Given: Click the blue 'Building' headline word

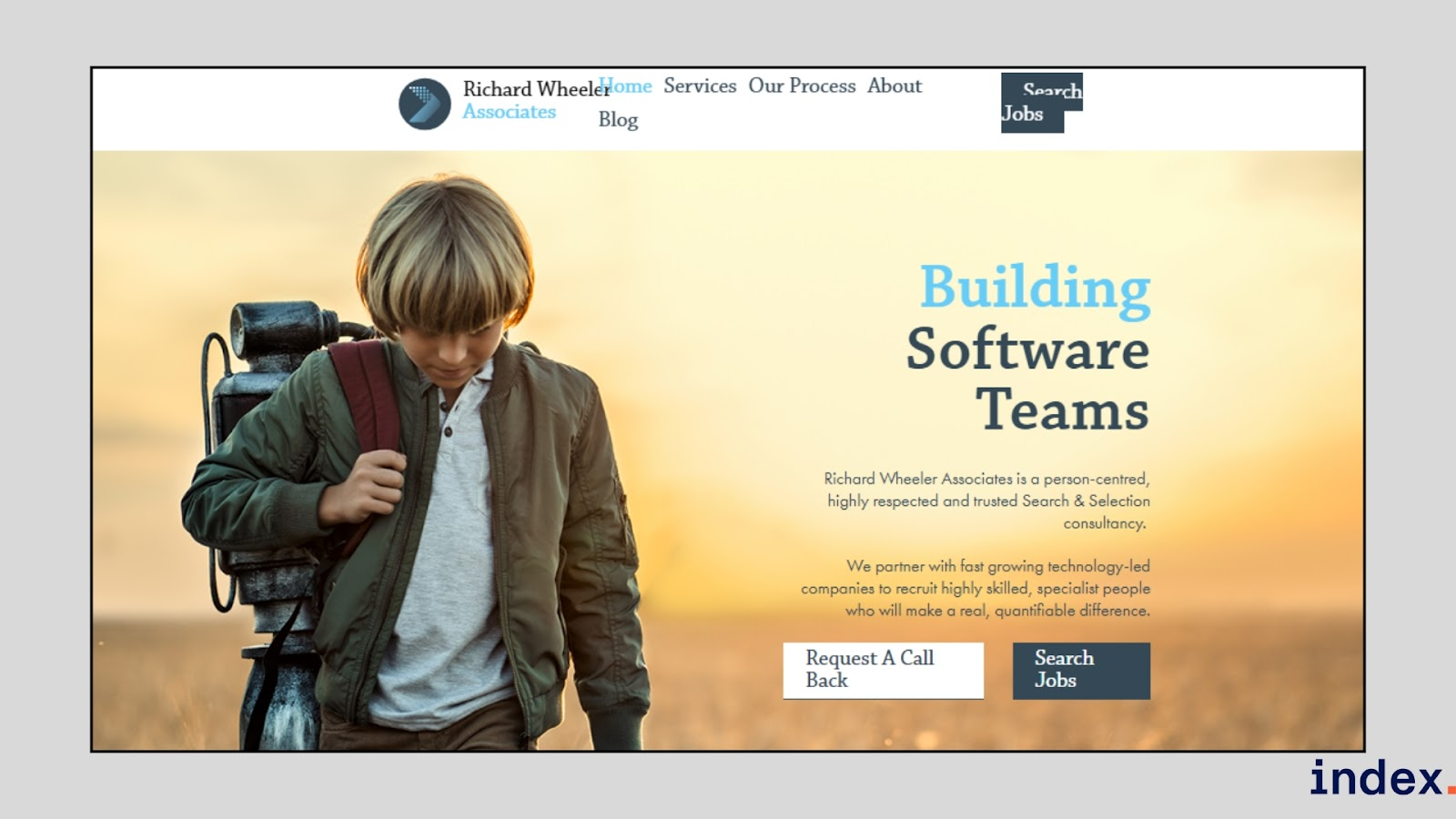Looking at the screenshot, I should click(1035, 288).
